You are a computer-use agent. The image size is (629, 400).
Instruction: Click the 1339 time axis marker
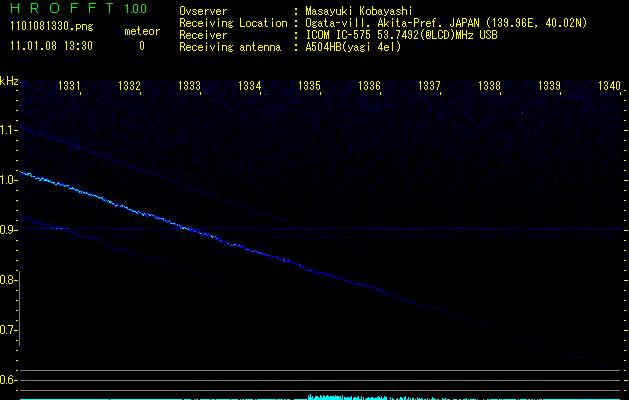pyautogui.click(x=549, y=86)
